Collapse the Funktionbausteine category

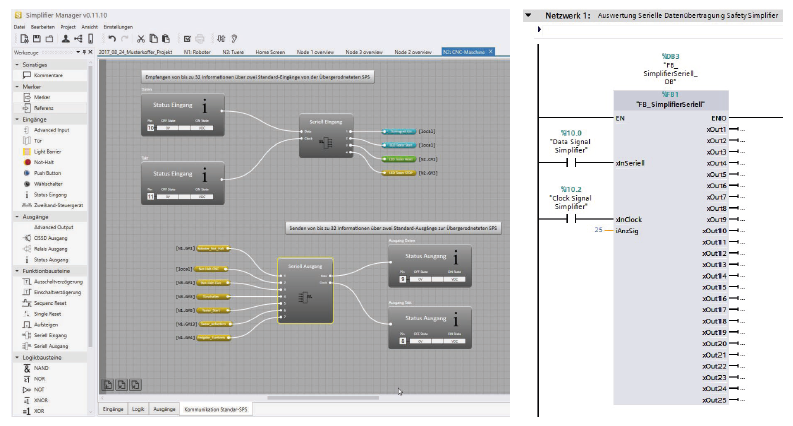17,270
